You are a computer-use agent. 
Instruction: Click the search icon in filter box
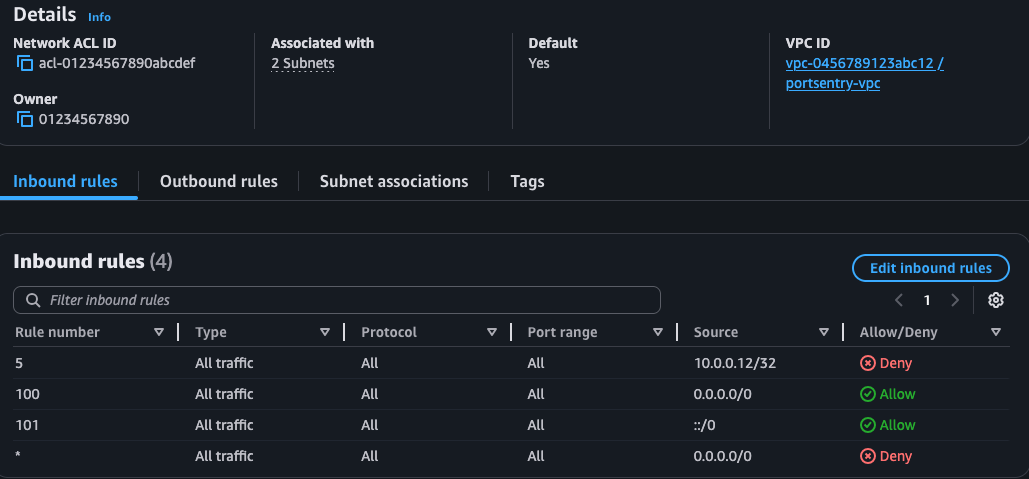[33, 300]
